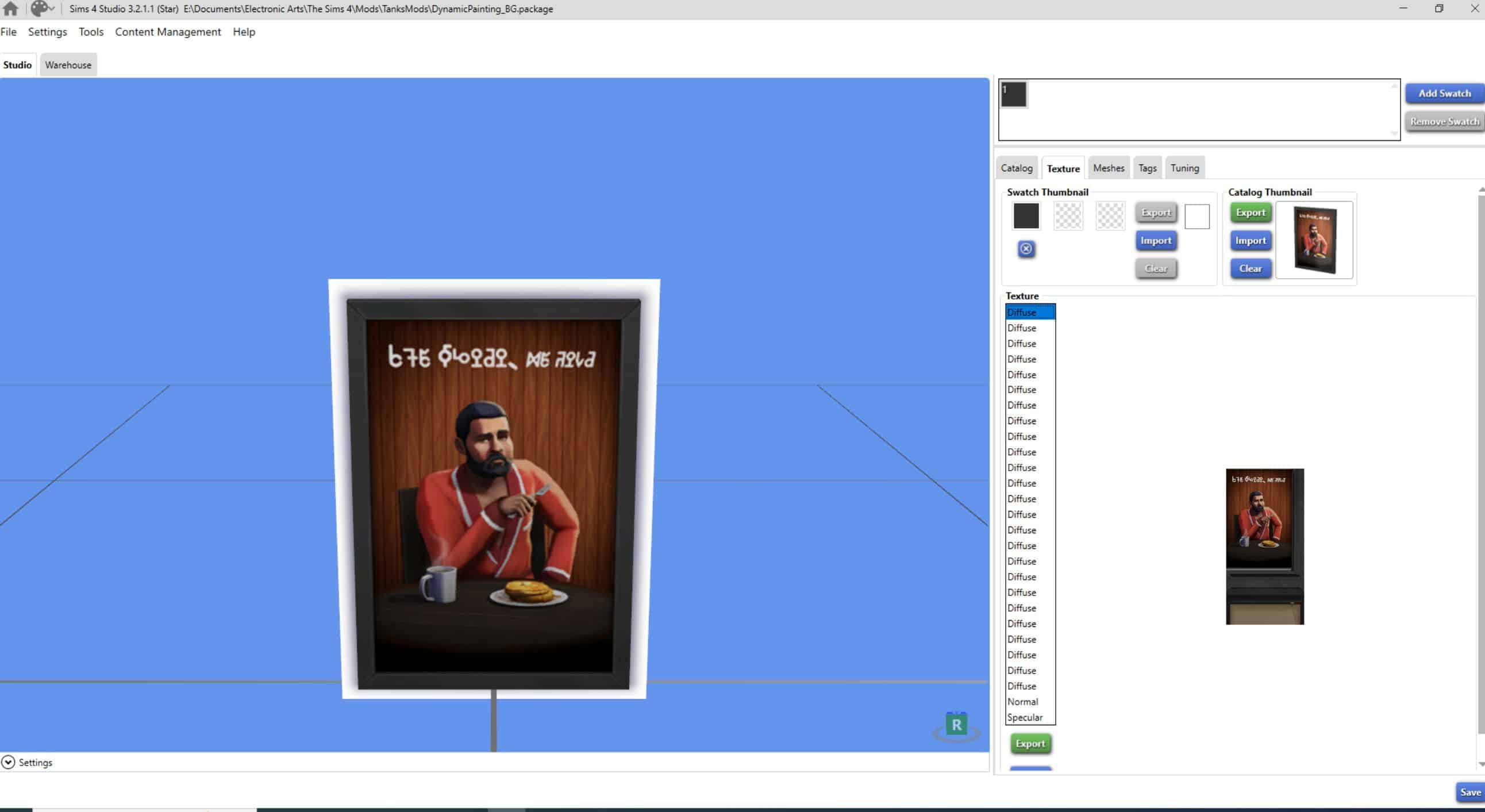Screen dimensions: 1485x812
Task: Select the Normal texture entry
Action: coord(1023,702)
